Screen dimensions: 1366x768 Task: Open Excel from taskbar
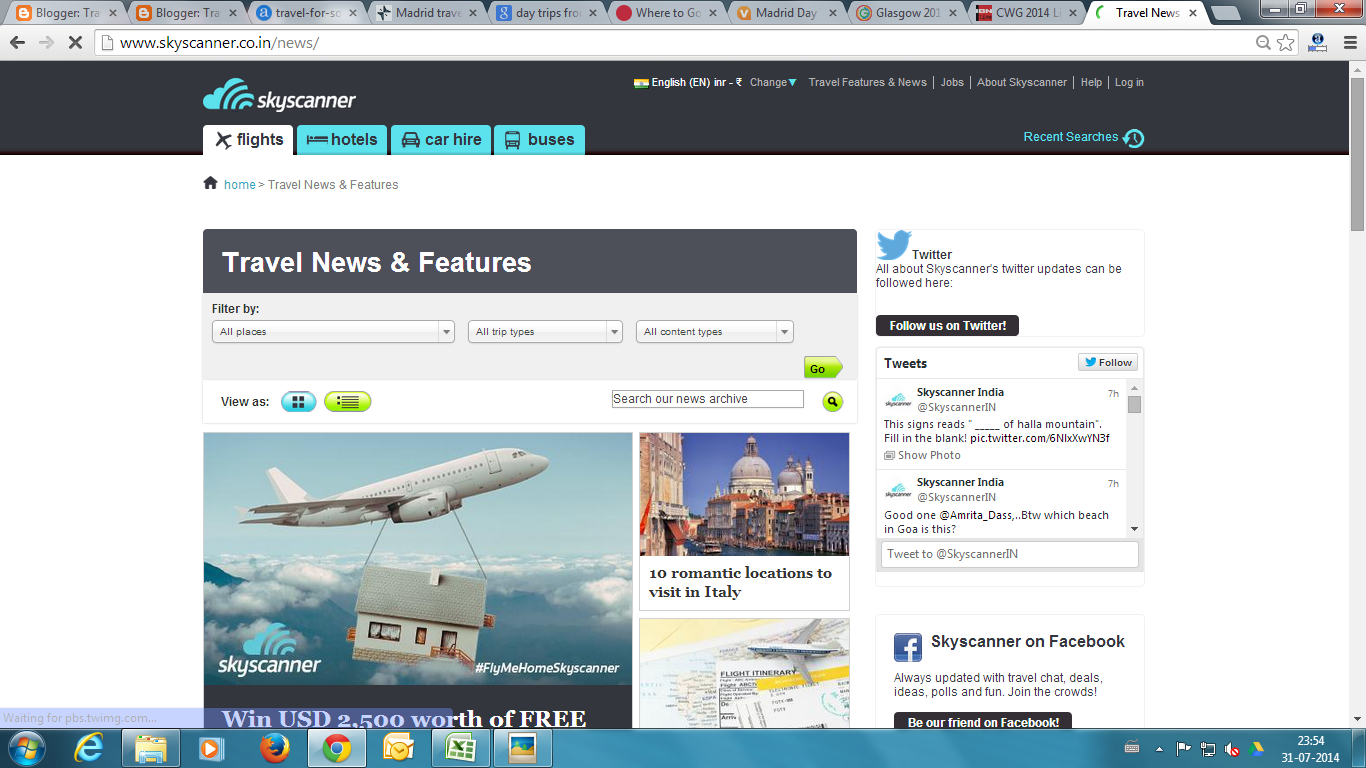pyautogui.click(x=460, y=748)
